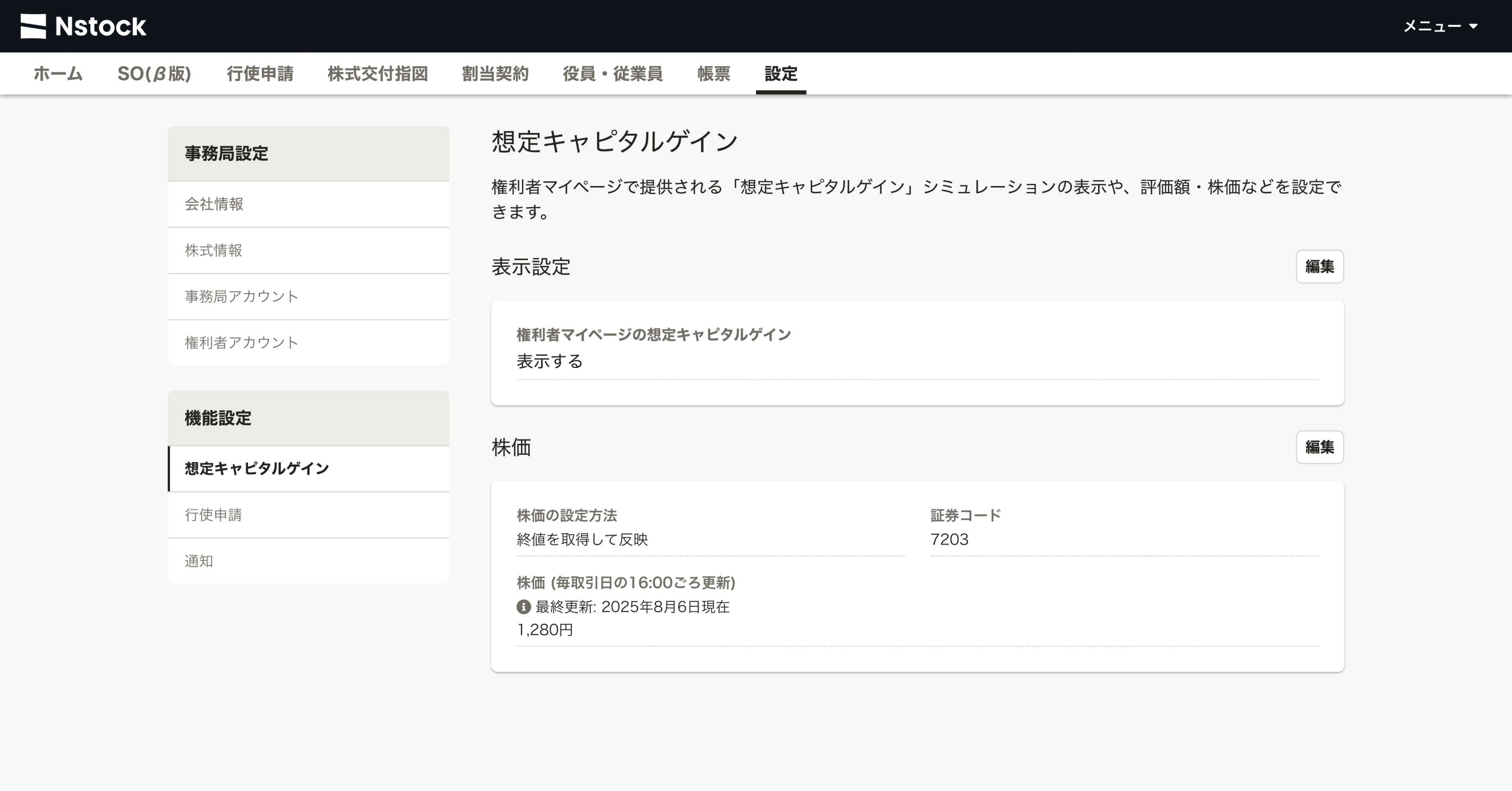This screenshot has height=791, width=1512.
Task: Click the Nstock wordmark text
Action: pyautogui.click(x=100, y=26)
